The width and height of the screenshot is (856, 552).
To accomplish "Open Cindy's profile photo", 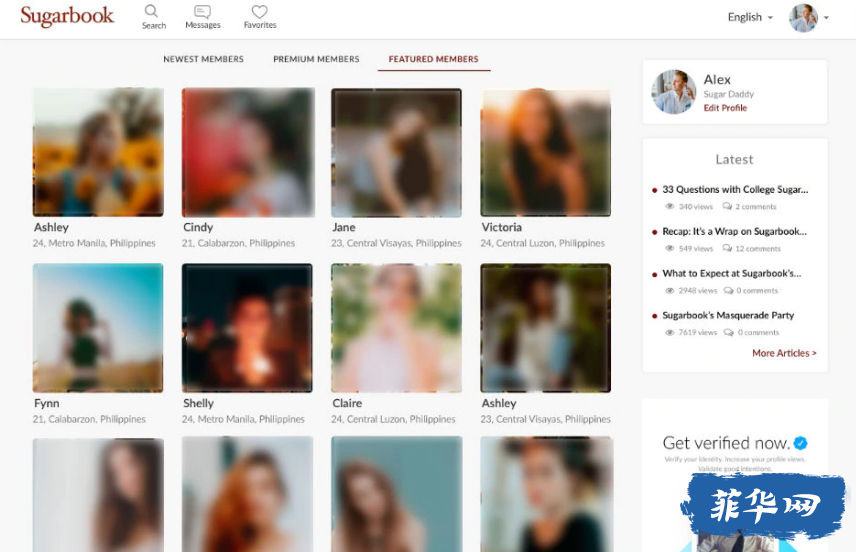I will tap(248, 152).
